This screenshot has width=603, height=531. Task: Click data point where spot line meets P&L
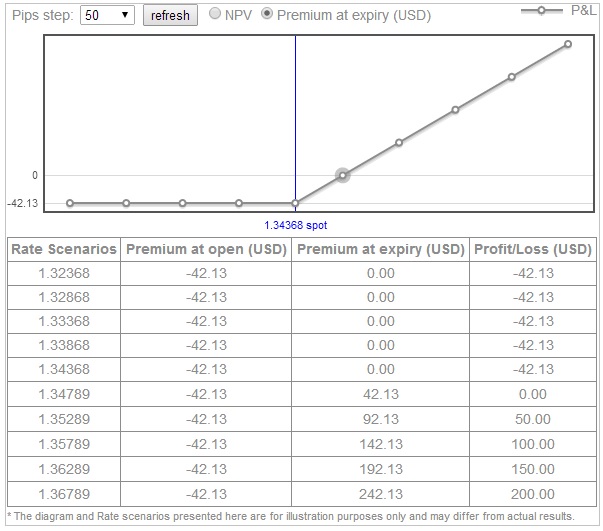(x=295, y=203)
